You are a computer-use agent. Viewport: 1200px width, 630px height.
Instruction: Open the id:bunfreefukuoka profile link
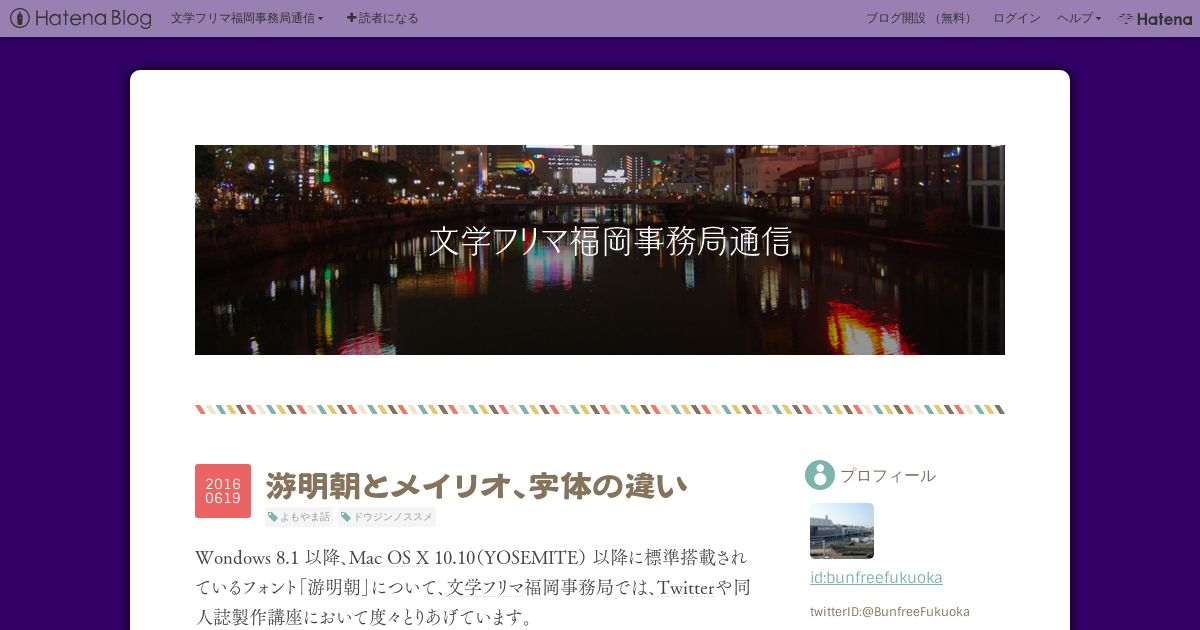[x=876, y=578]
